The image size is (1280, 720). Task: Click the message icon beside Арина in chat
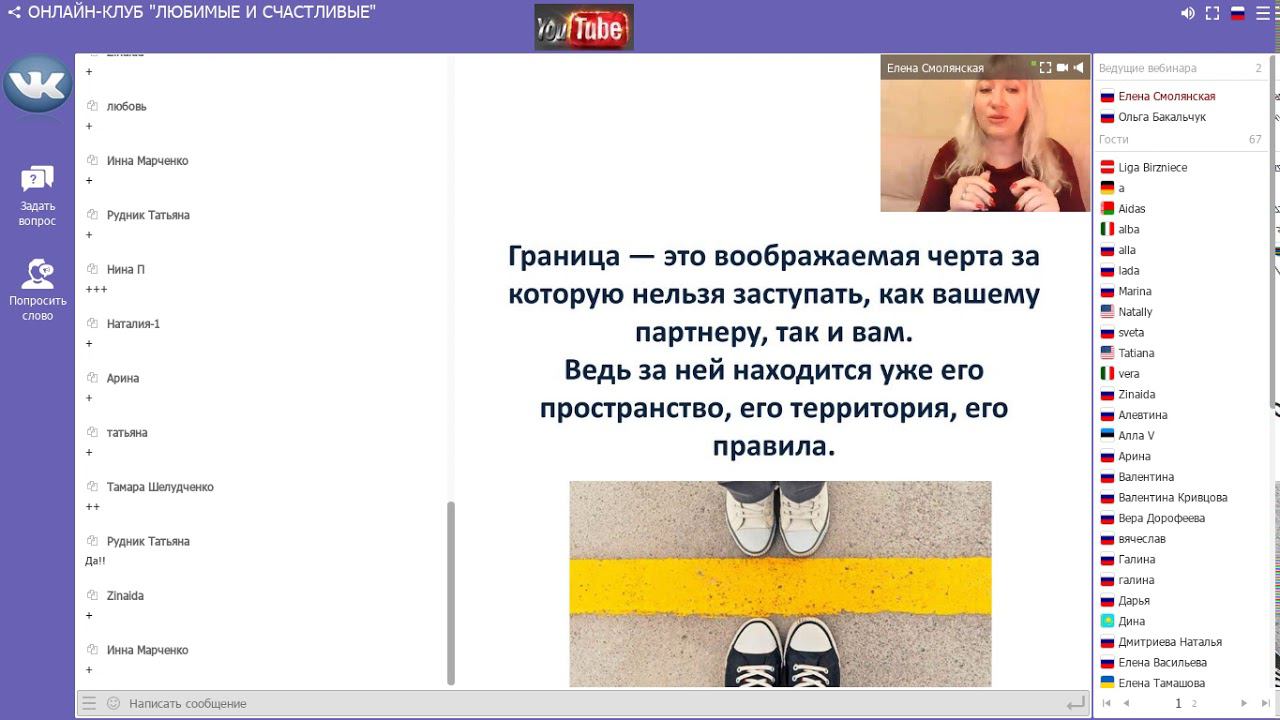point(92,378)
